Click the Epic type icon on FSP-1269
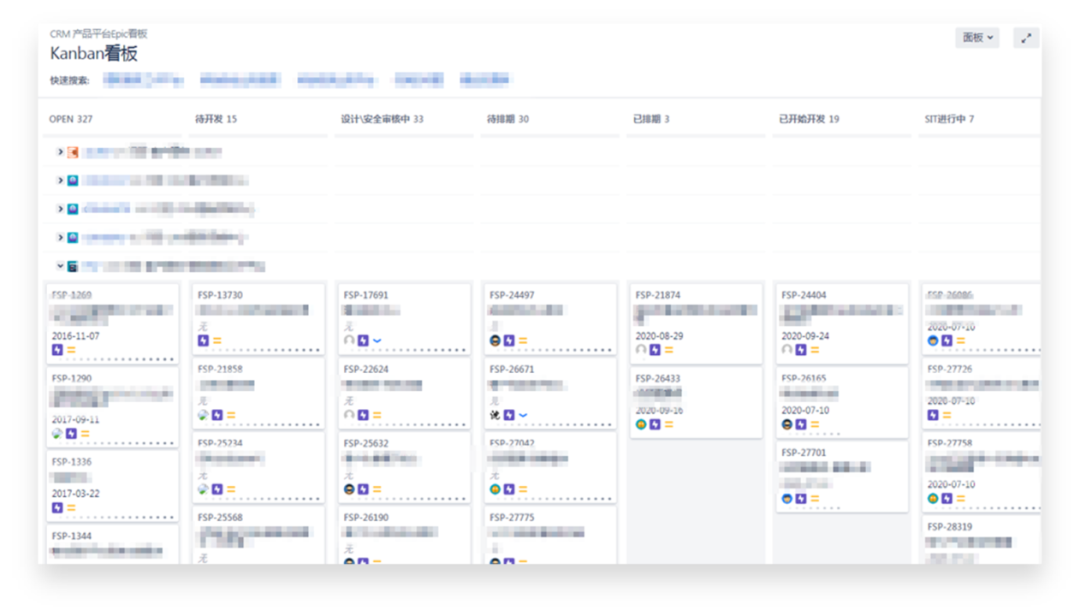The width and height of the screenshot is (1080, 616). 57,350
